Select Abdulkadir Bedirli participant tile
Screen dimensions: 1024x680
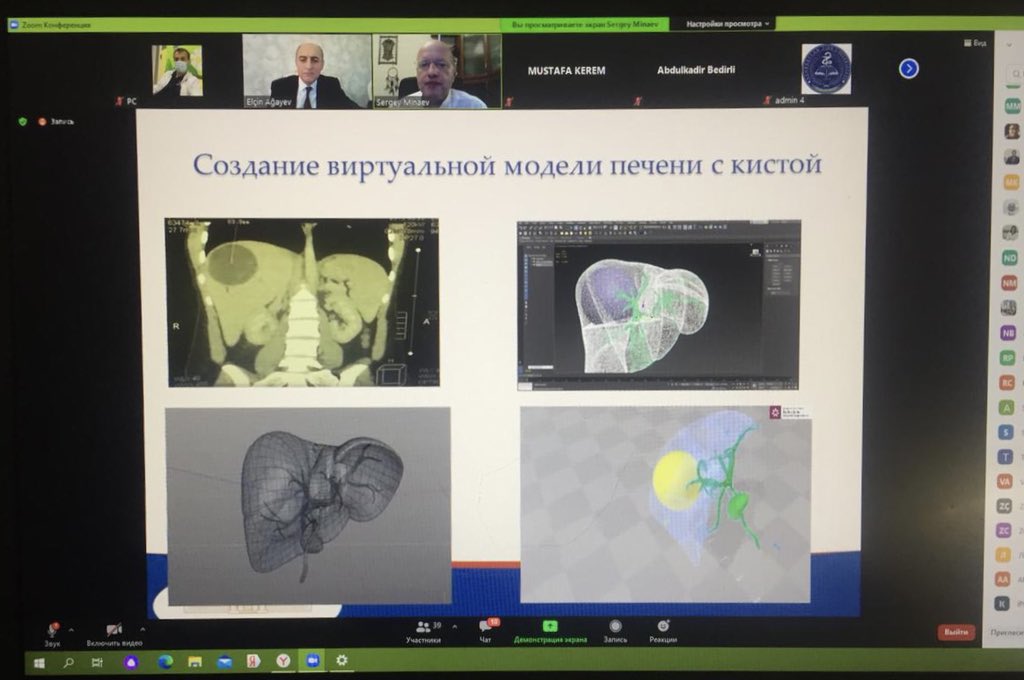tap(696, 70)
